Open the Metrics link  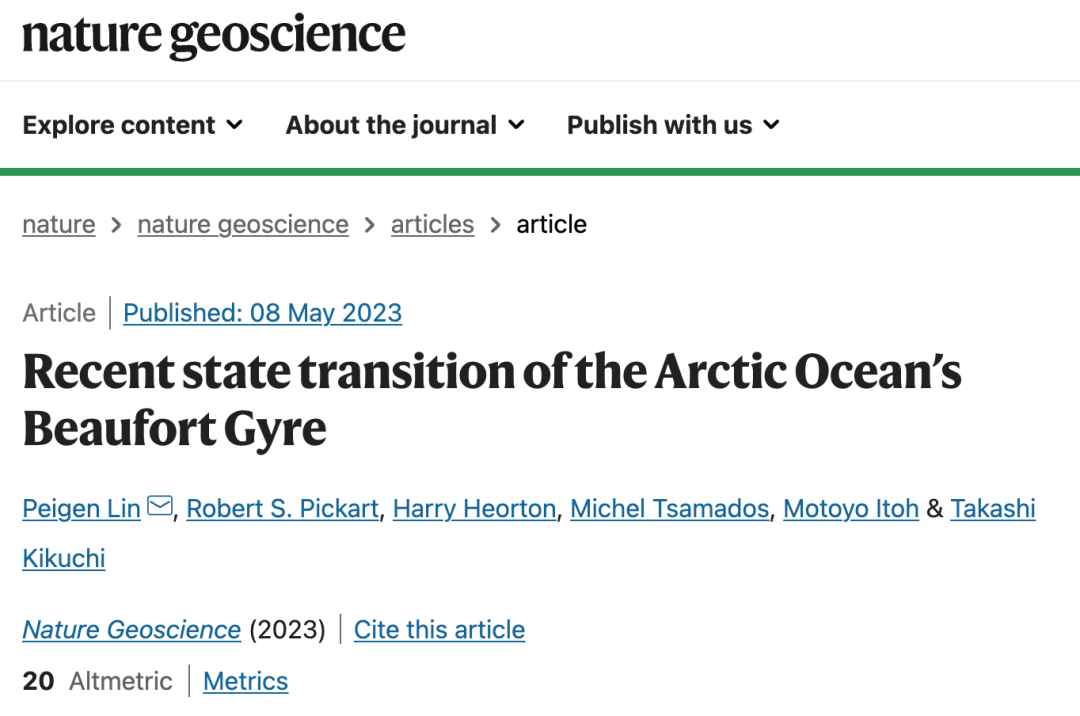[245, 682]
